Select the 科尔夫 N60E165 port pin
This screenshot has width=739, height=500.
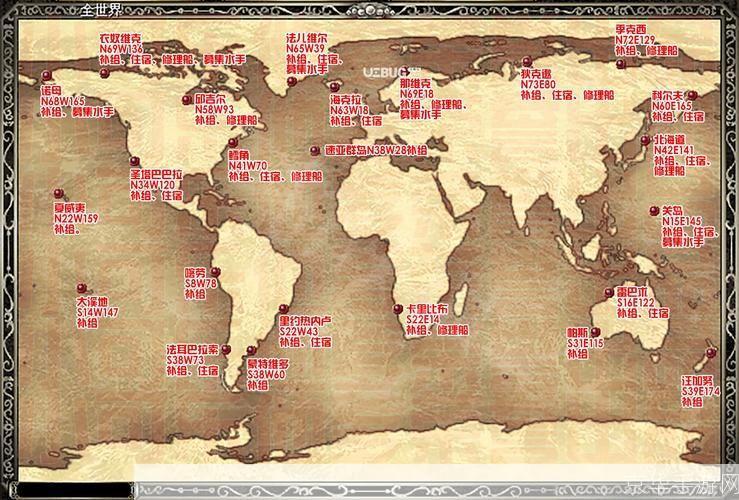[x=692, y=96]
